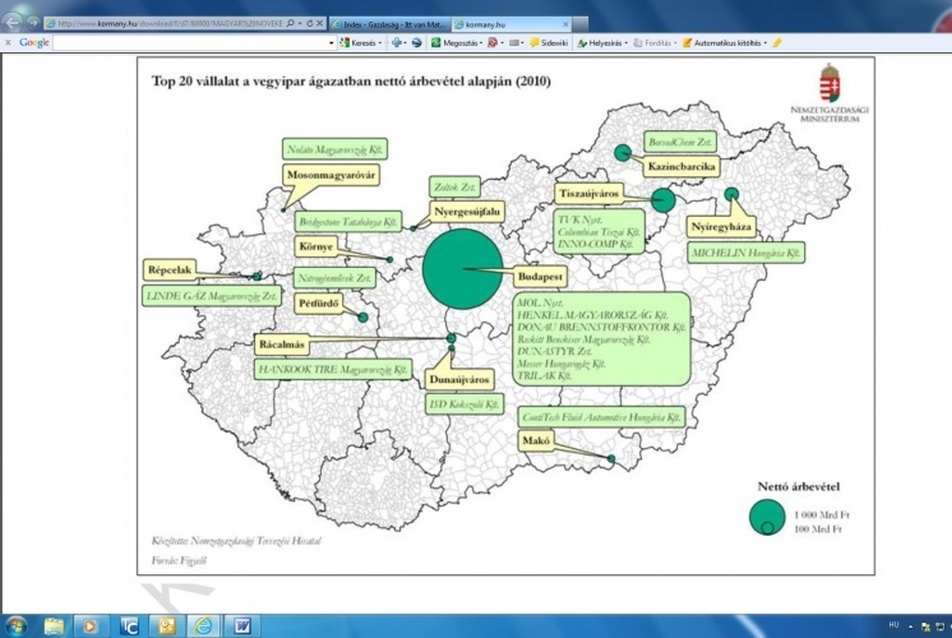Click the BorsodChem Zrt. company label
This screenshot has width=952, height=638.
click(680, 142)
